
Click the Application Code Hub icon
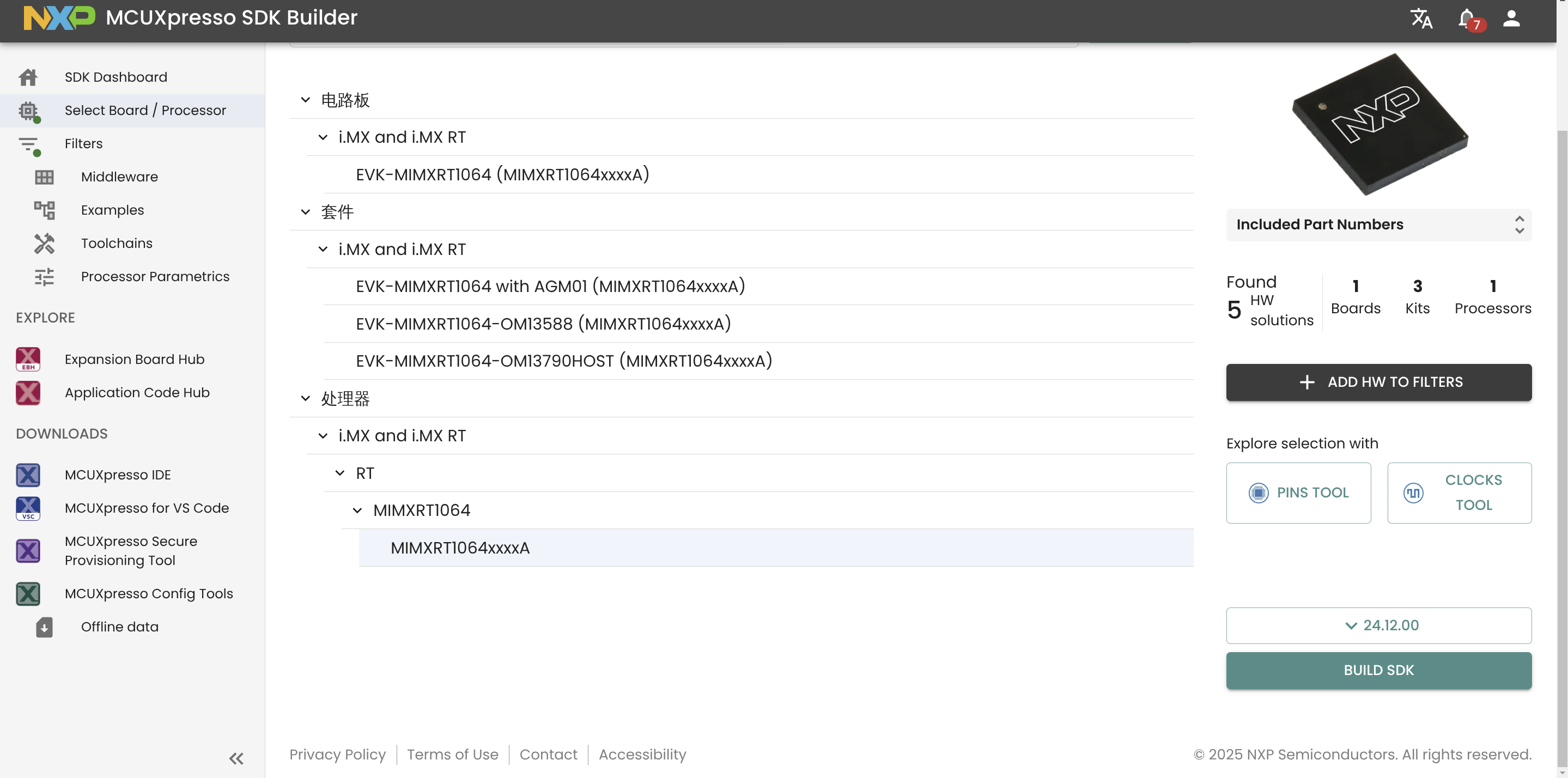pos(28,393)
